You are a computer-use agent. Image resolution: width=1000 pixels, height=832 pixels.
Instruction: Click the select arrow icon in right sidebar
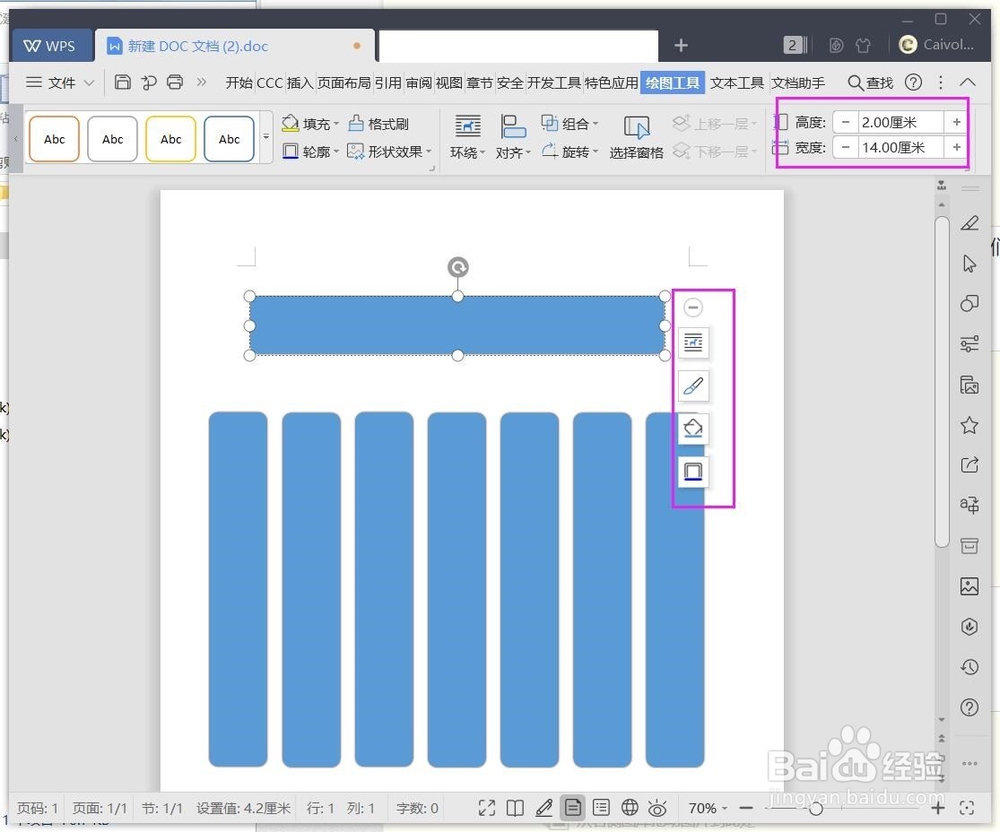[969, 263]
